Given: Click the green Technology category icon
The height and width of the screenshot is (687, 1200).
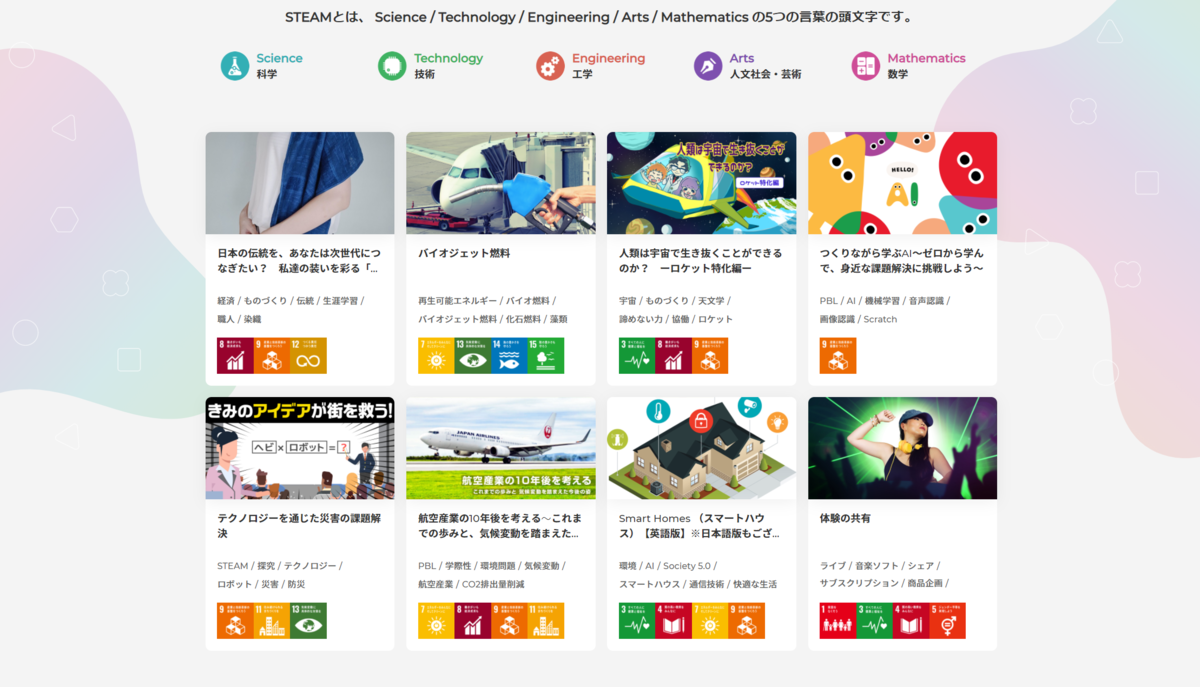Looking at the screenshot, I should coord(392,66).
